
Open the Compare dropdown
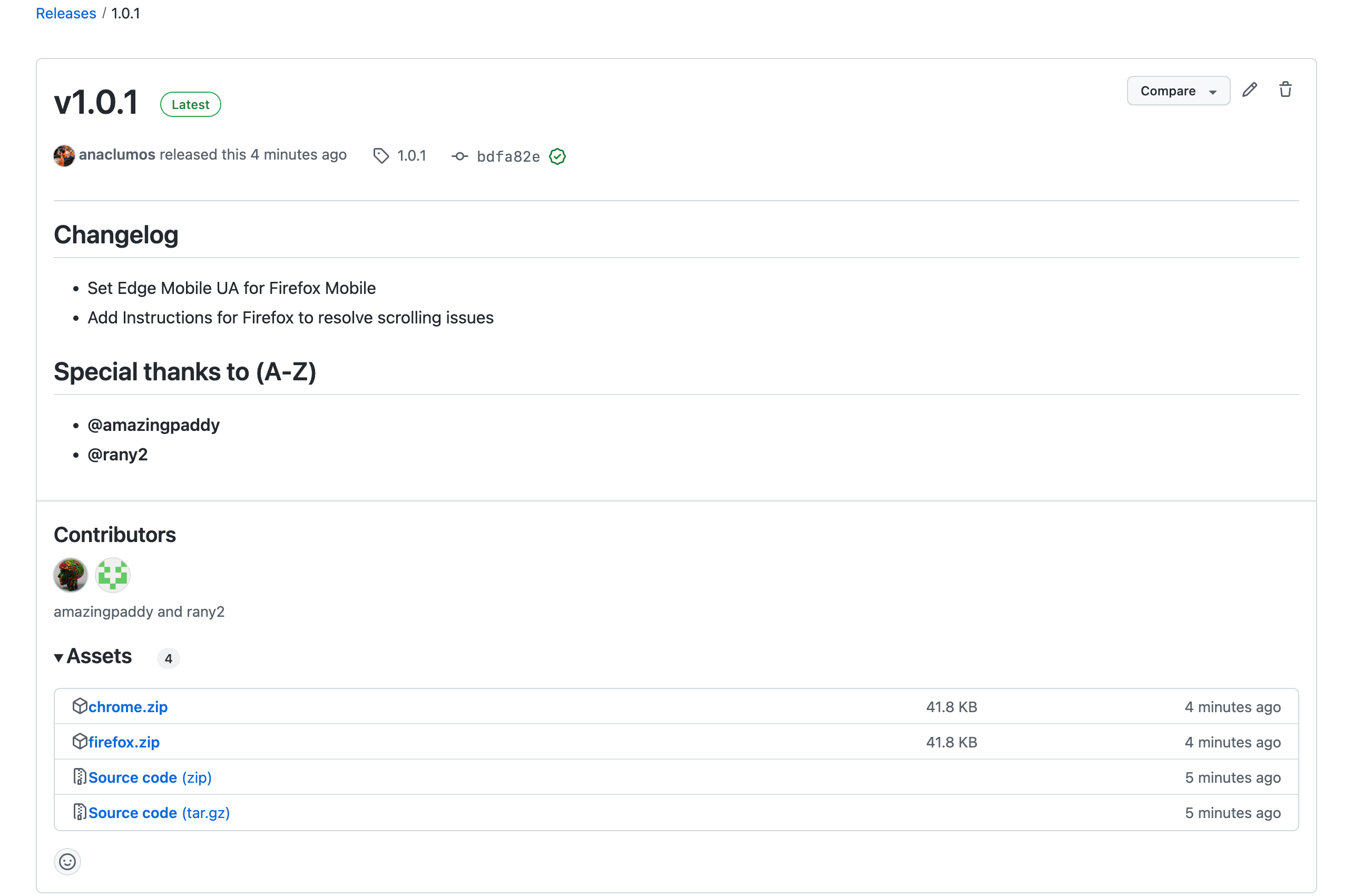(1178, 91)
